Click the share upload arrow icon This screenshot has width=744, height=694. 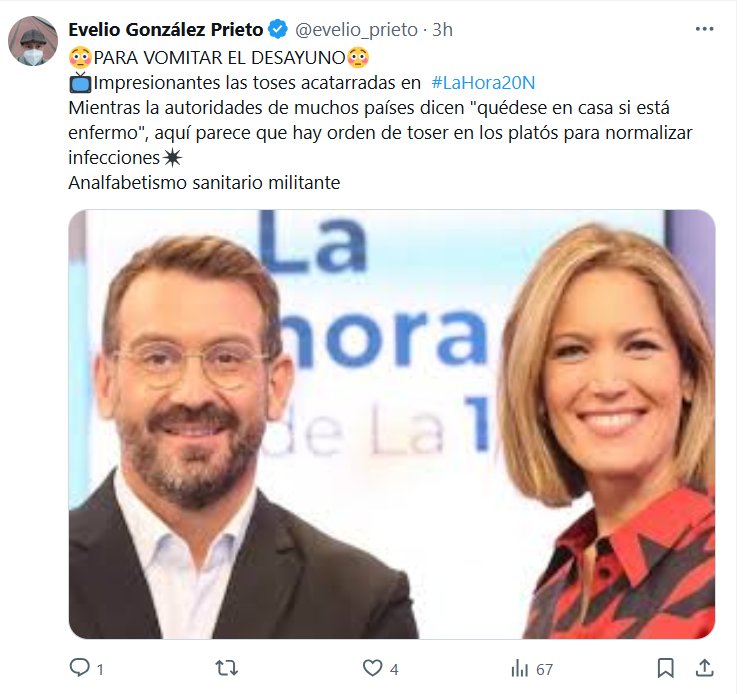[x=705, y=668]
